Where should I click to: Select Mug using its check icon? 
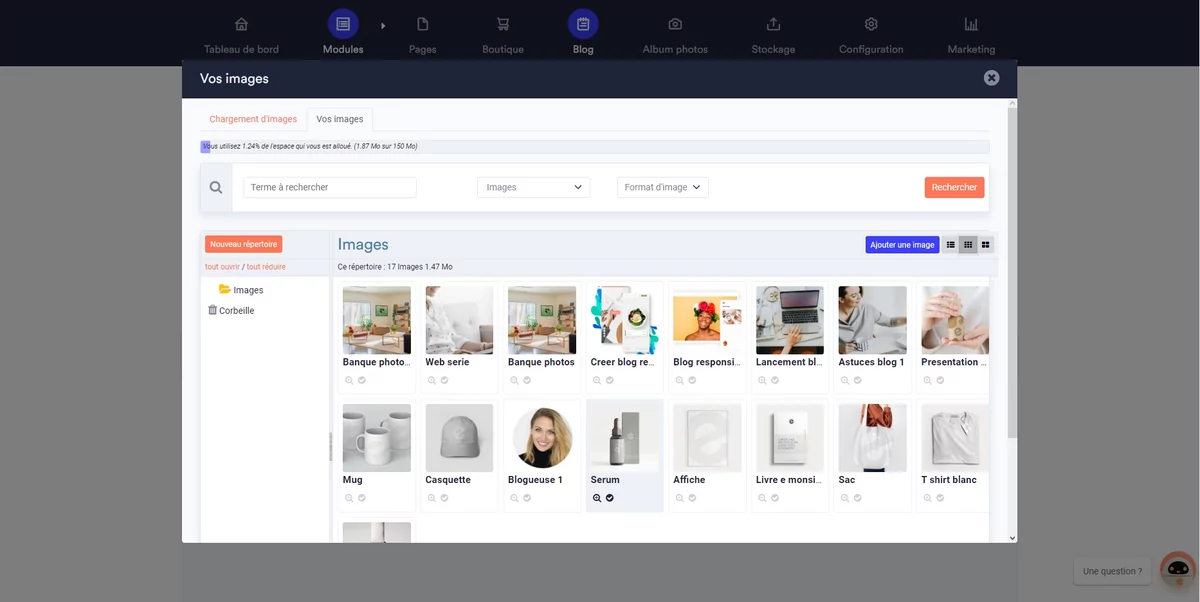pyautogui.click(x=361, y=498)
